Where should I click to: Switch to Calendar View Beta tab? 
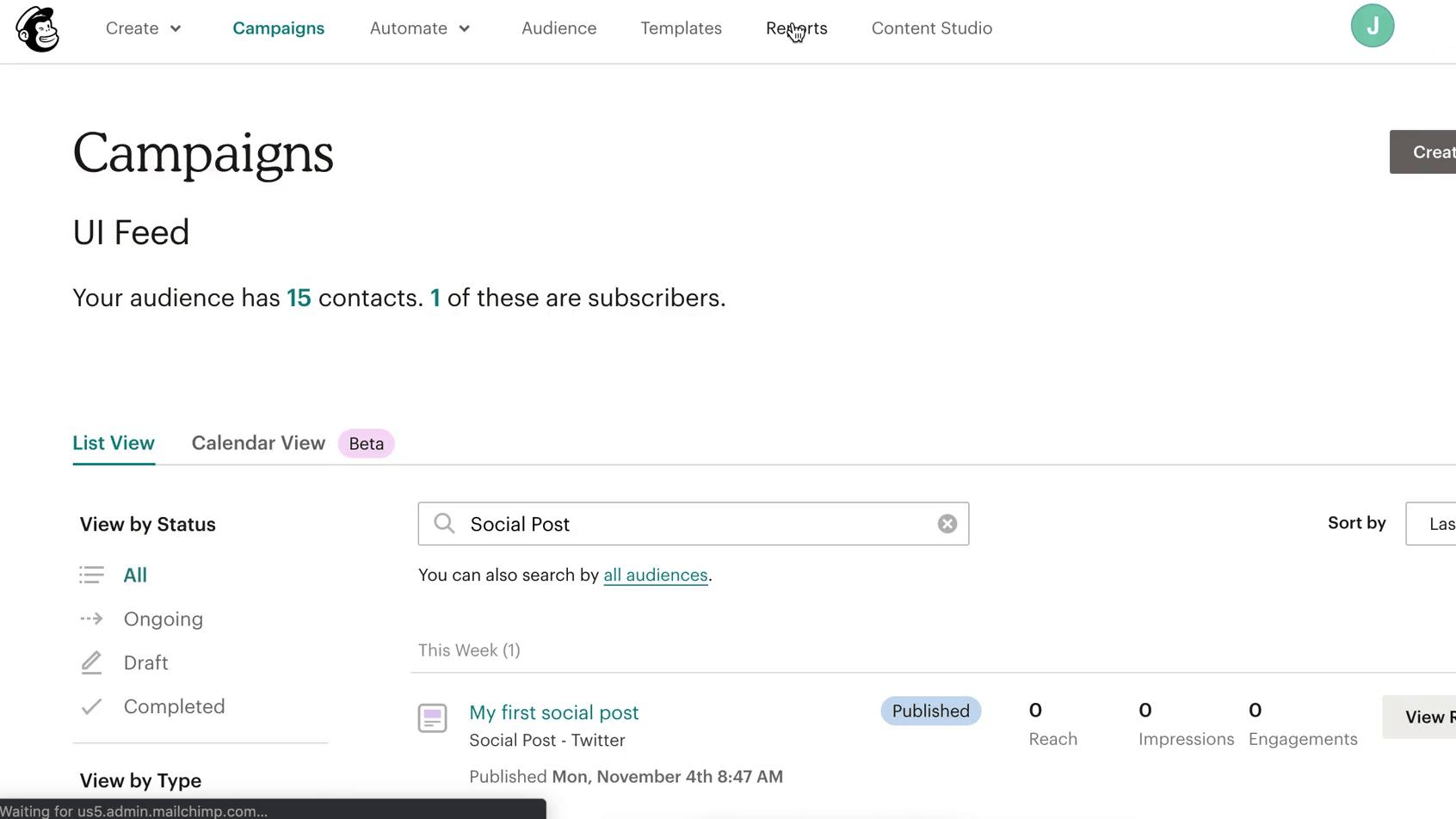[258, 443]
